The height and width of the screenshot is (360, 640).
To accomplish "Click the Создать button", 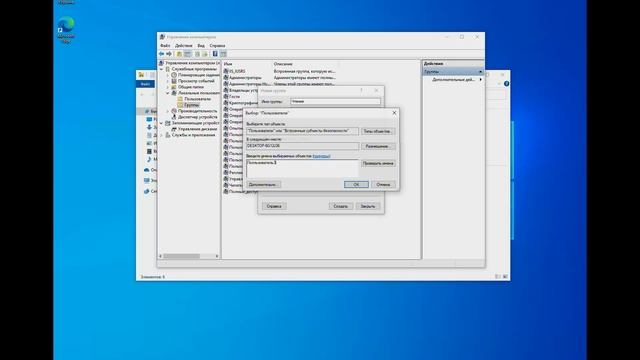I will click(x=341, y=206).
